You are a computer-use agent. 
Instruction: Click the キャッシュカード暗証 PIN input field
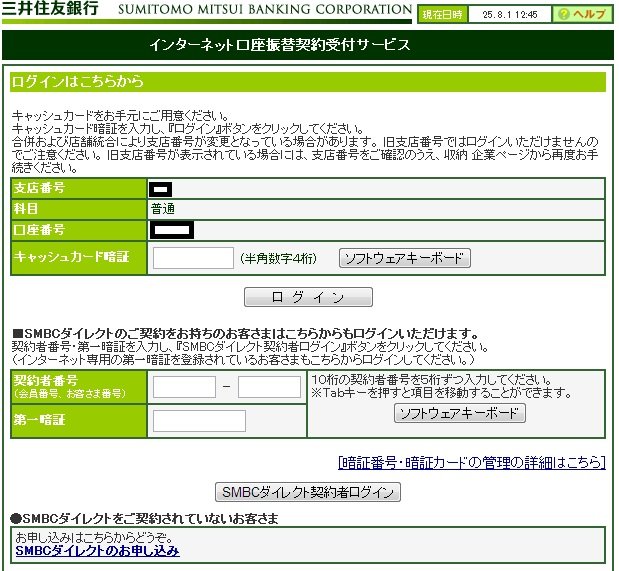click(x=193, y=258)
